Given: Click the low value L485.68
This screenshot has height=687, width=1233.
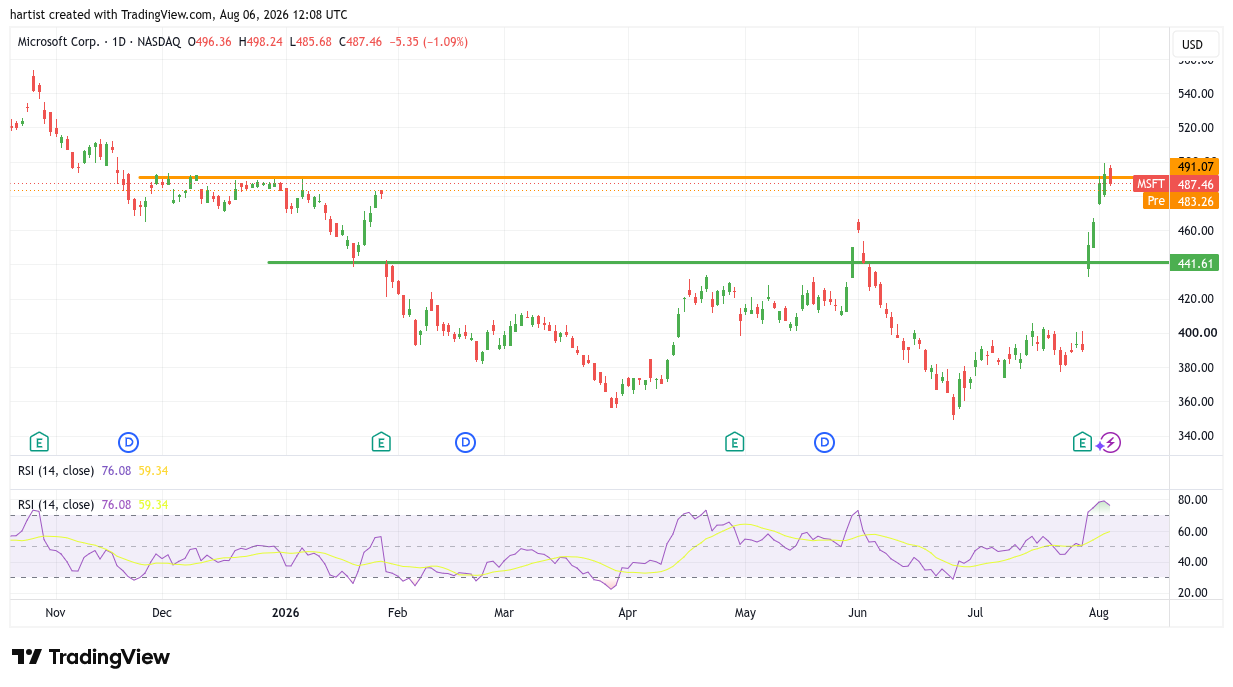Looking at the screenshot, I should click(x=311, y=42).
